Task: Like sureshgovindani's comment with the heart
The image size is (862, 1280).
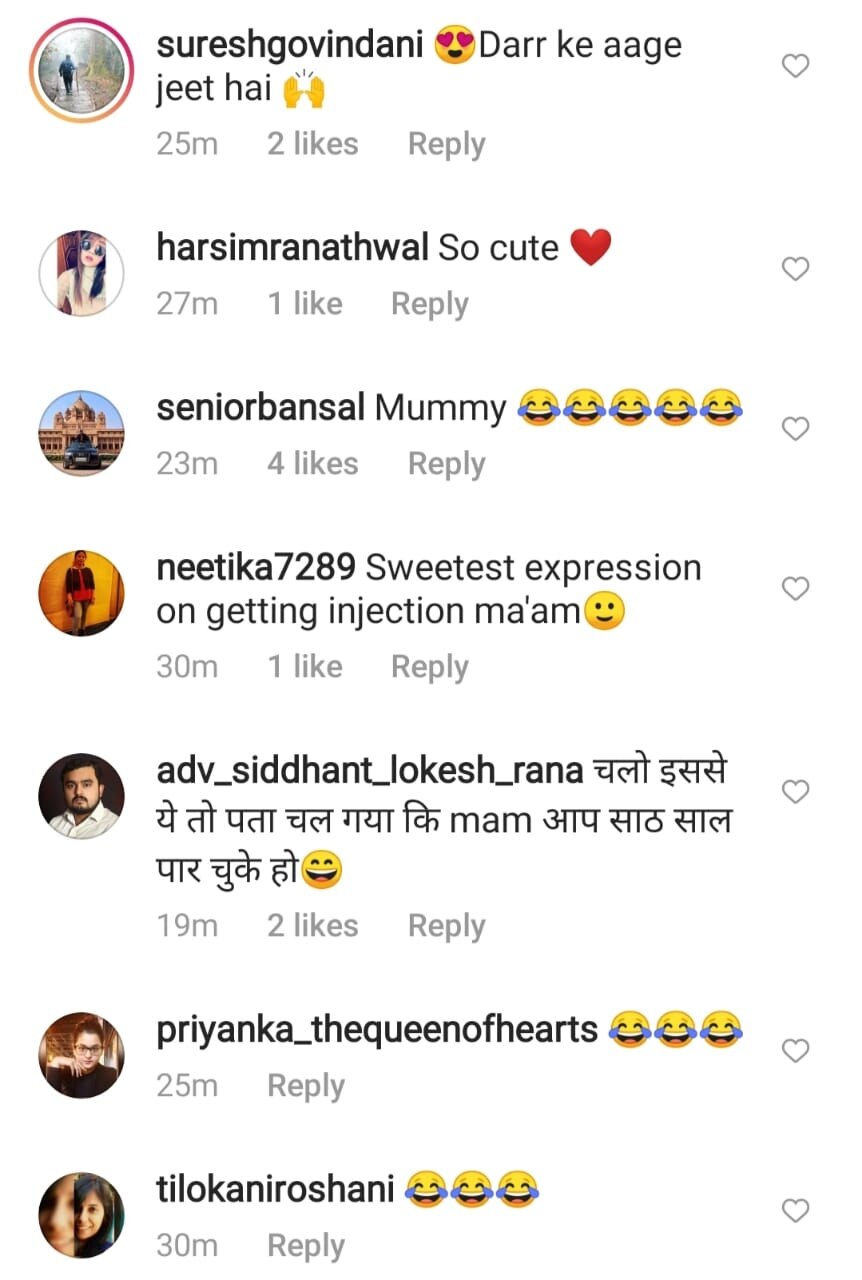Action: [795, 67]
